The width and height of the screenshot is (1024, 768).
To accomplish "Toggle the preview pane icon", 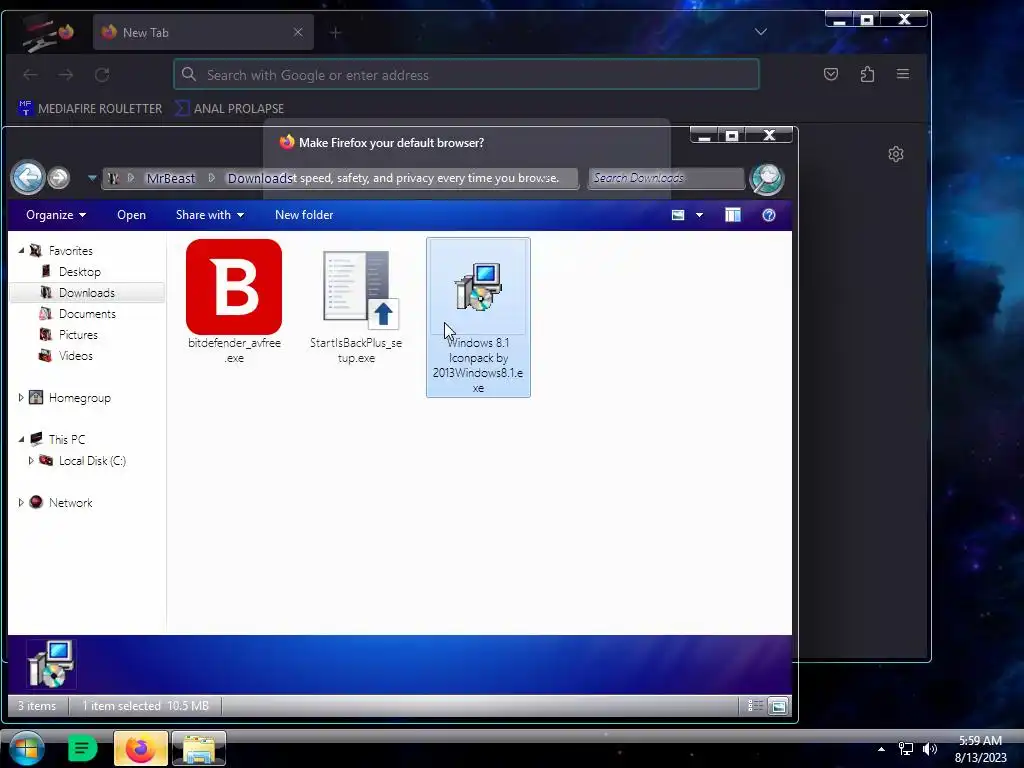I will point(733,215).
